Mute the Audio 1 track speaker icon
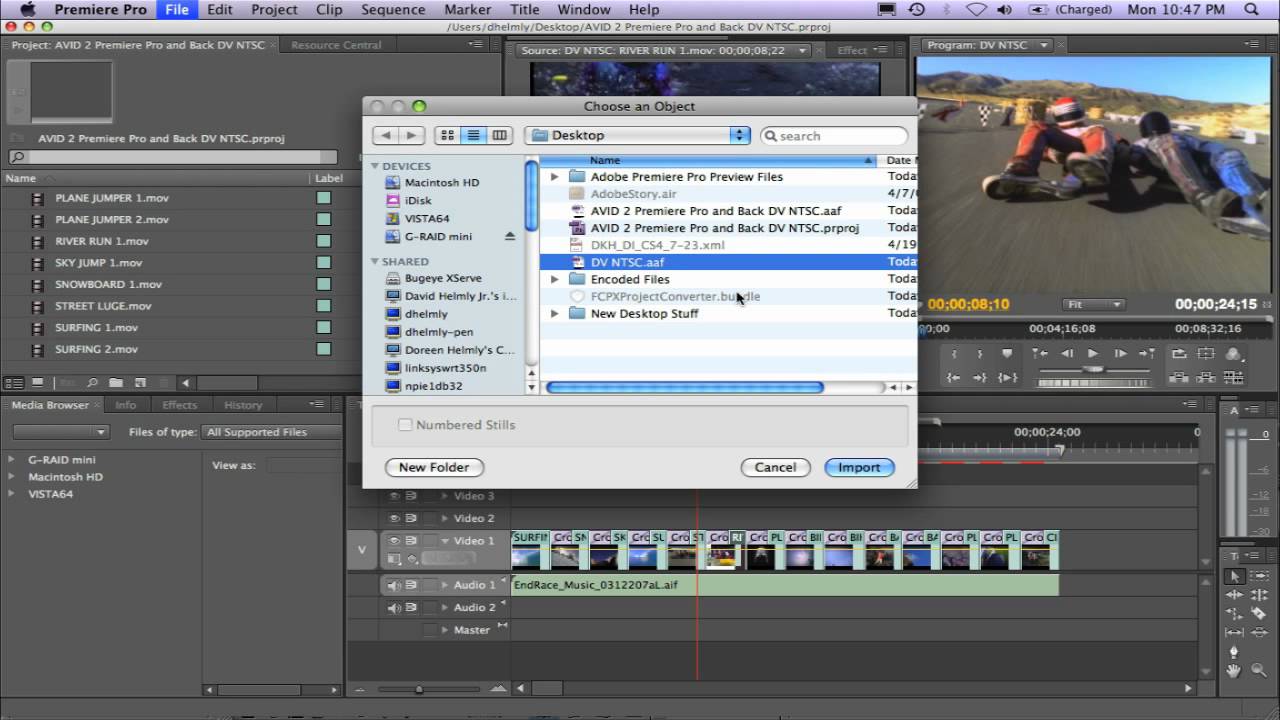The width and height of the screenshot is (1280, 720). [394, 585]
